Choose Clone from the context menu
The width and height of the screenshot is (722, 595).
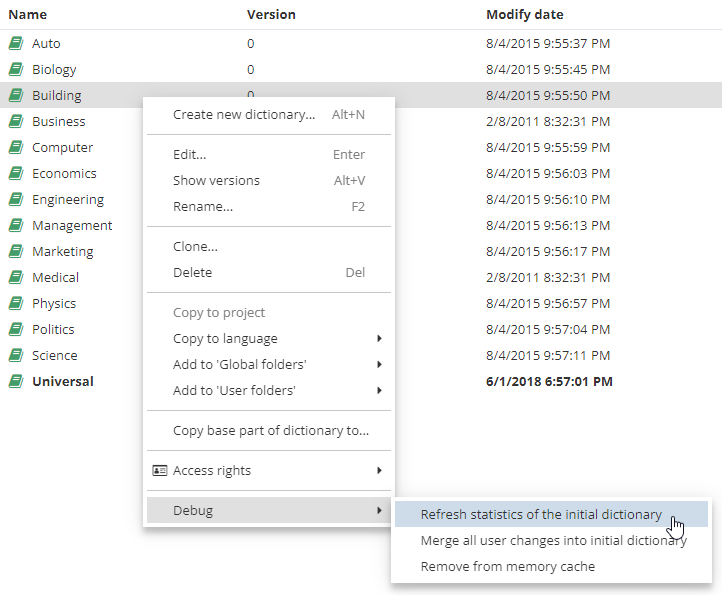point(195,247)
